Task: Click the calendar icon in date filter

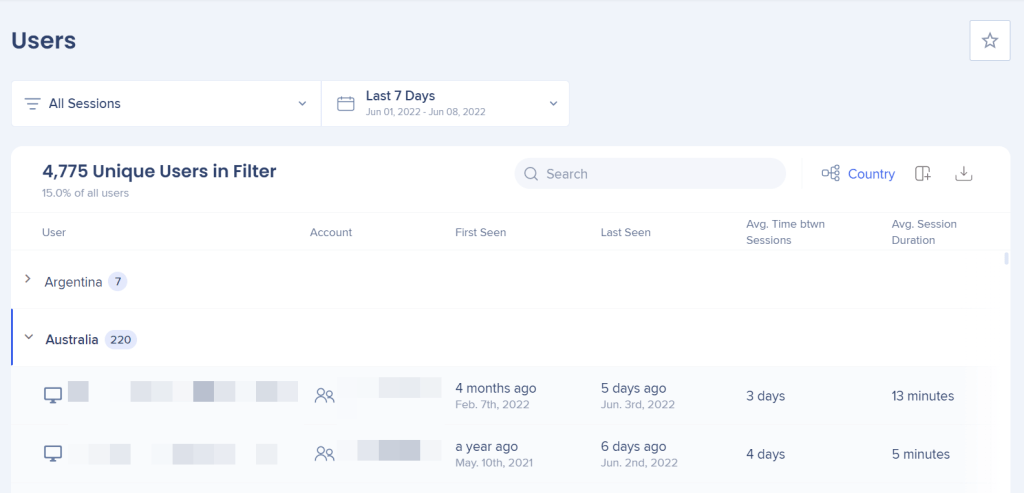Action: click(x=346, y=104)
